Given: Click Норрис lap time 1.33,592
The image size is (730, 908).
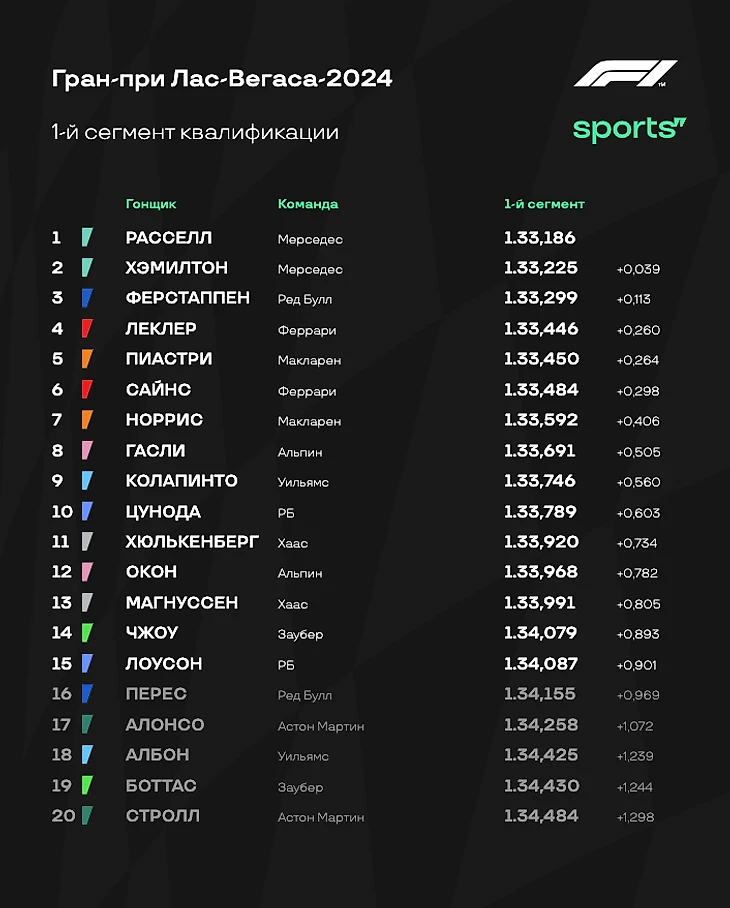Looking at the screenshot, I should point(541,419).
